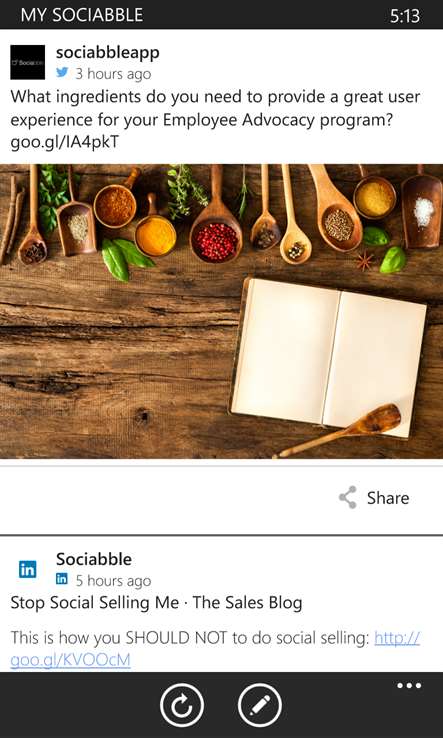Image resolution: width=443 pixels, height=738 pixels.
Task: Tap the 5:13 clock in status bar
Action: point(405,16)
